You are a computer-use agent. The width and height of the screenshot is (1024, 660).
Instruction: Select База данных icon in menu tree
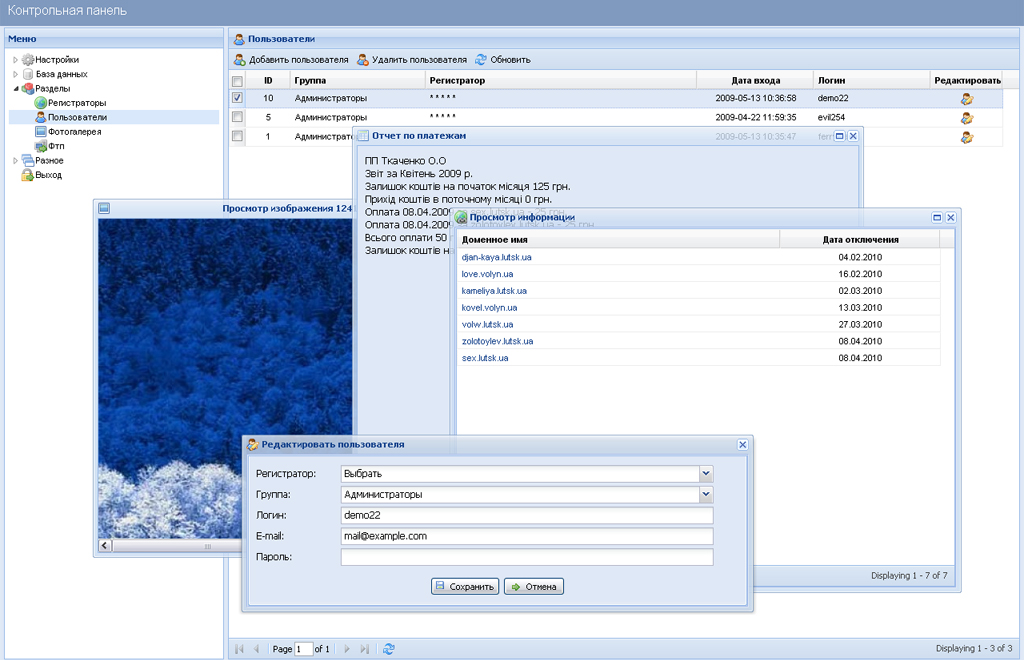tap(27, 74)
